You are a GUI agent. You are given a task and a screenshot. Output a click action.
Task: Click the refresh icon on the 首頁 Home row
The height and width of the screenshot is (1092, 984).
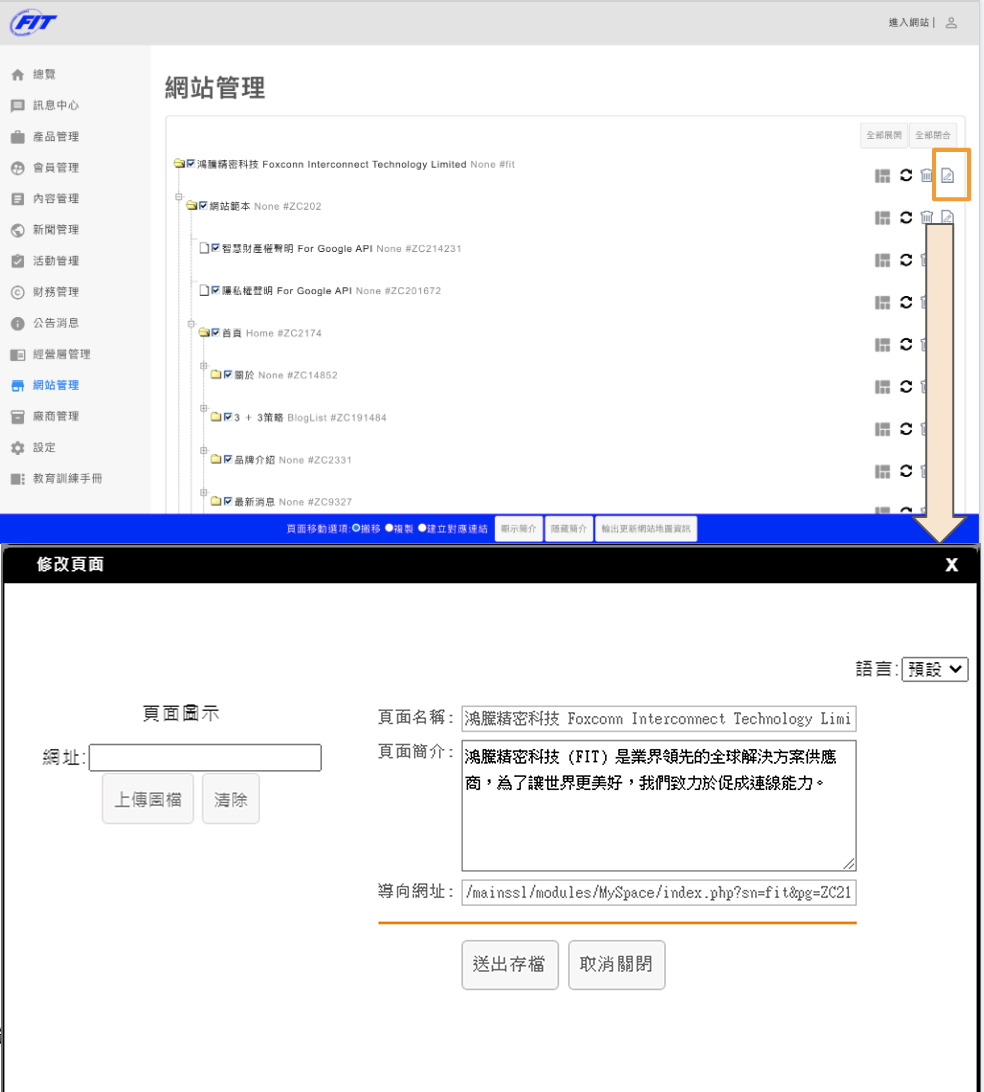[x=905, y=345]
